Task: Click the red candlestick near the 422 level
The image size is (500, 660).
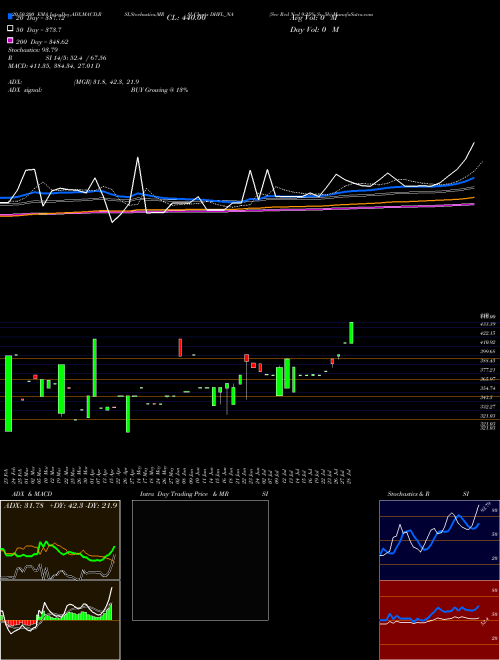Action: click(180, 348)
